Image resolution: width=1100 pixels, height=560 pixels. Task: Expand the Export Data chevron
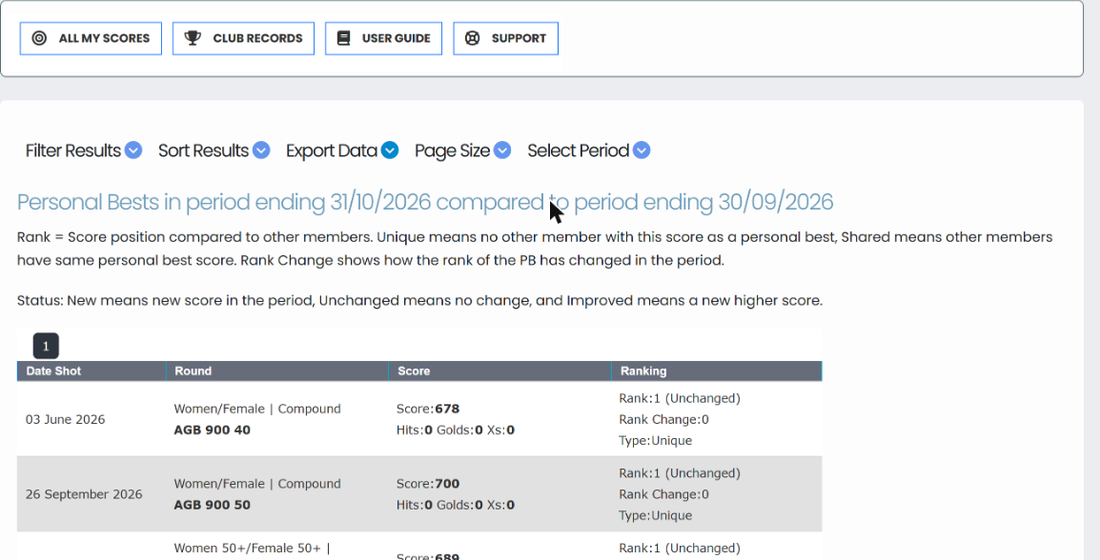[390, 150]
